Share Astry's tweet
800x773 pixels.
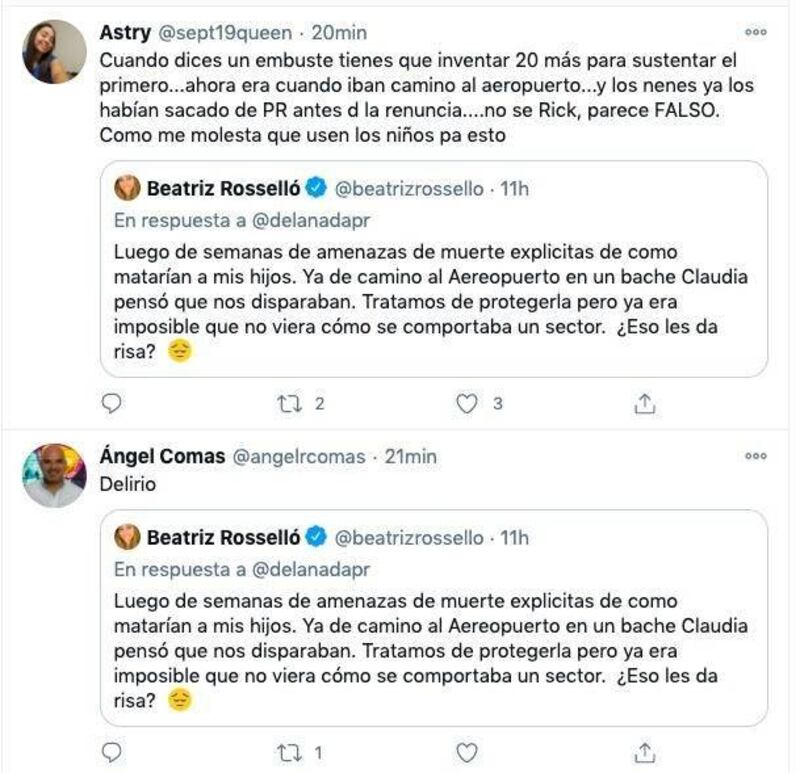pos(645,403)
